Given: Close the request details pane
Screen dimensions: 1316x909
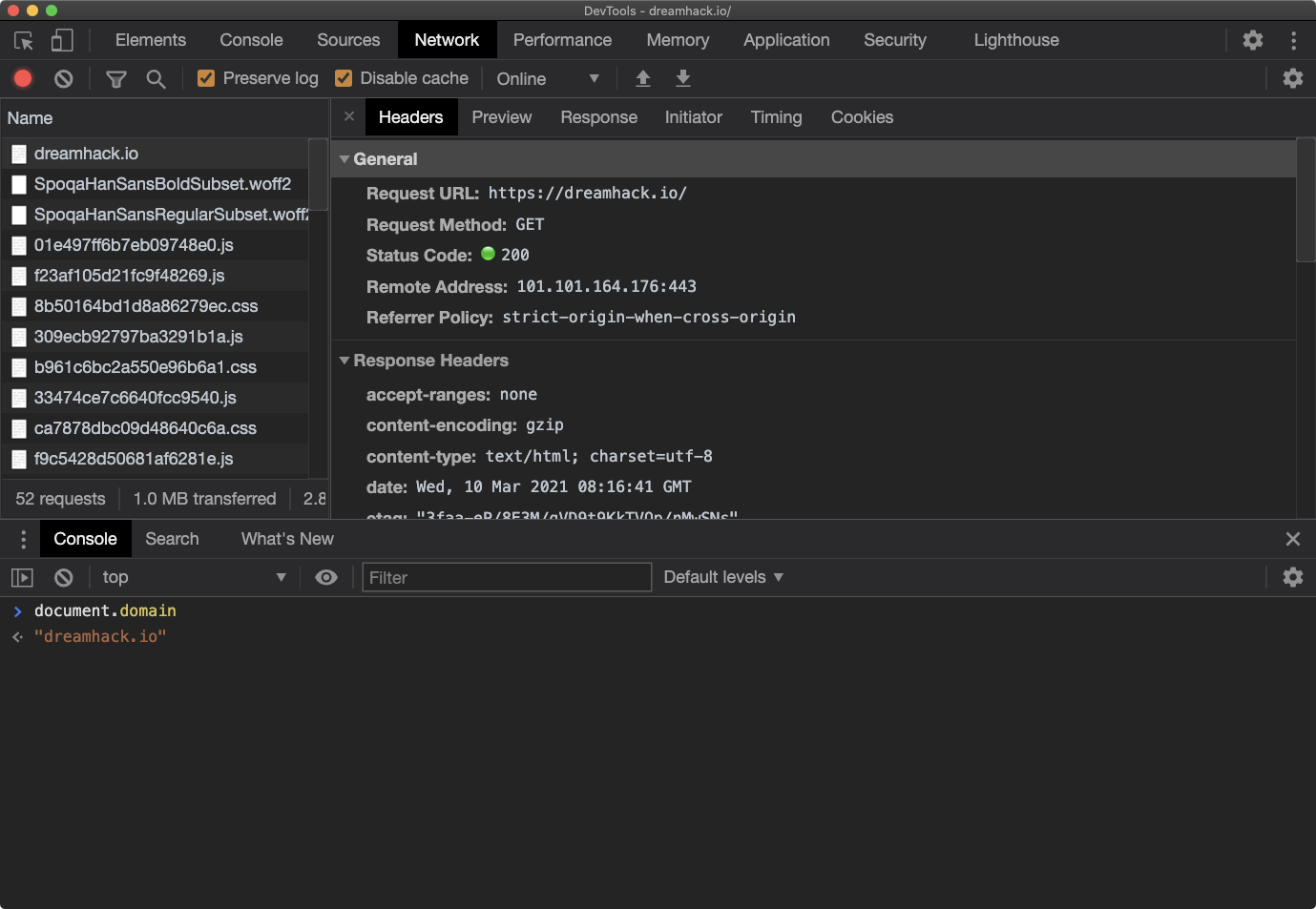Looking at the screenshot, I should click(x=349, y=116).
